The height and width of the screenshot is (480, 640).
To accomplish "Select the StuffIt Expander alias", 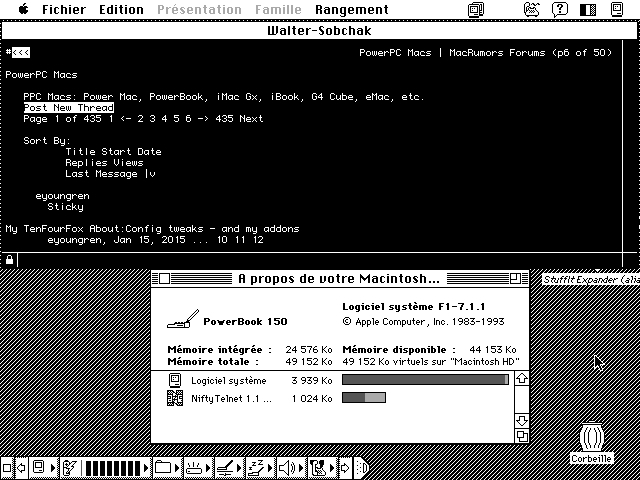I will [x=591, y=280].
